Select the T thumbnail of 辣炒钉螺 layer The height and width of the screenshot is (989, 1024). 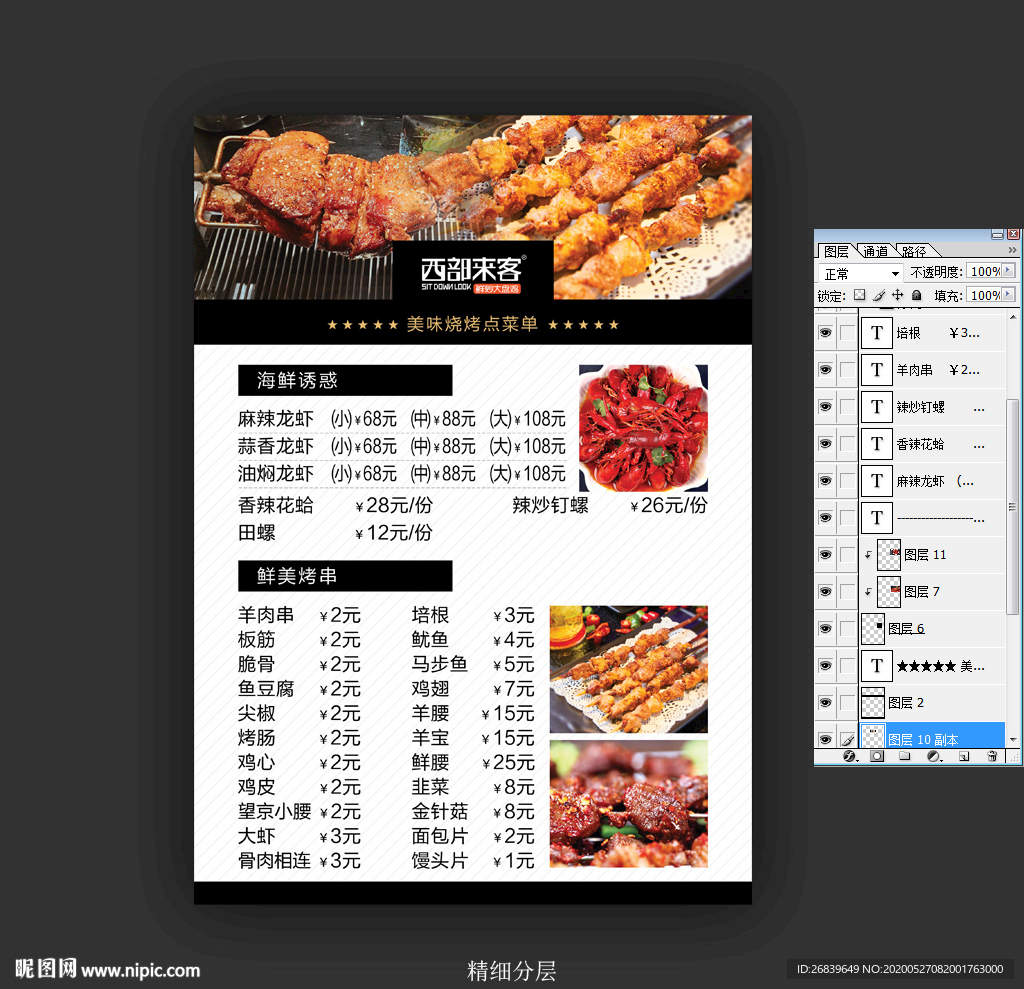876,407
